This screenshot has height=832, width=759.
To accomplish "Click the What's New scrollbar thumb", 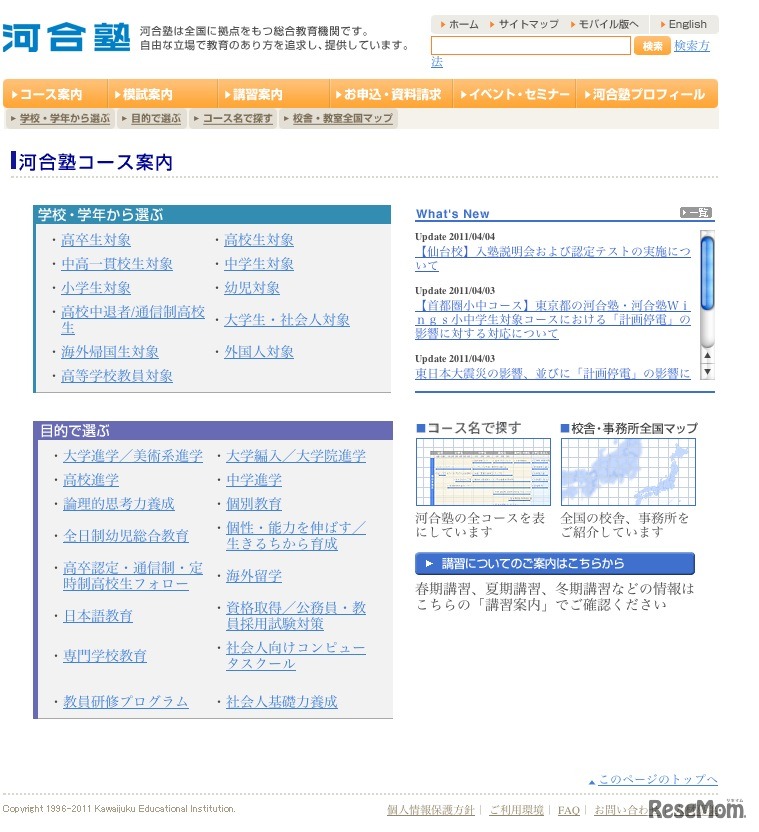I will coord(706,273).
